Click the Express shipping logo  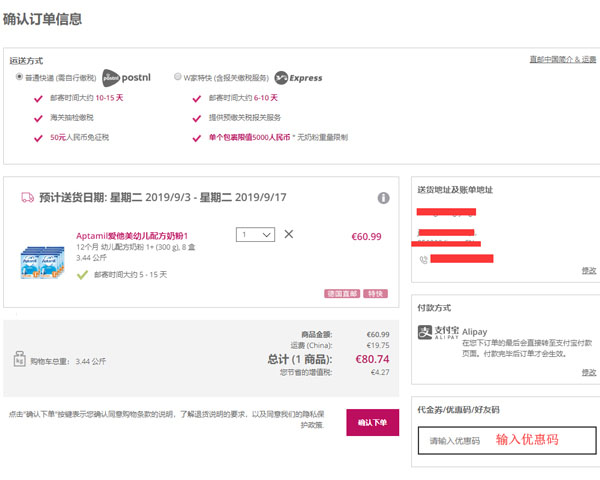click(x=298, y=78)
